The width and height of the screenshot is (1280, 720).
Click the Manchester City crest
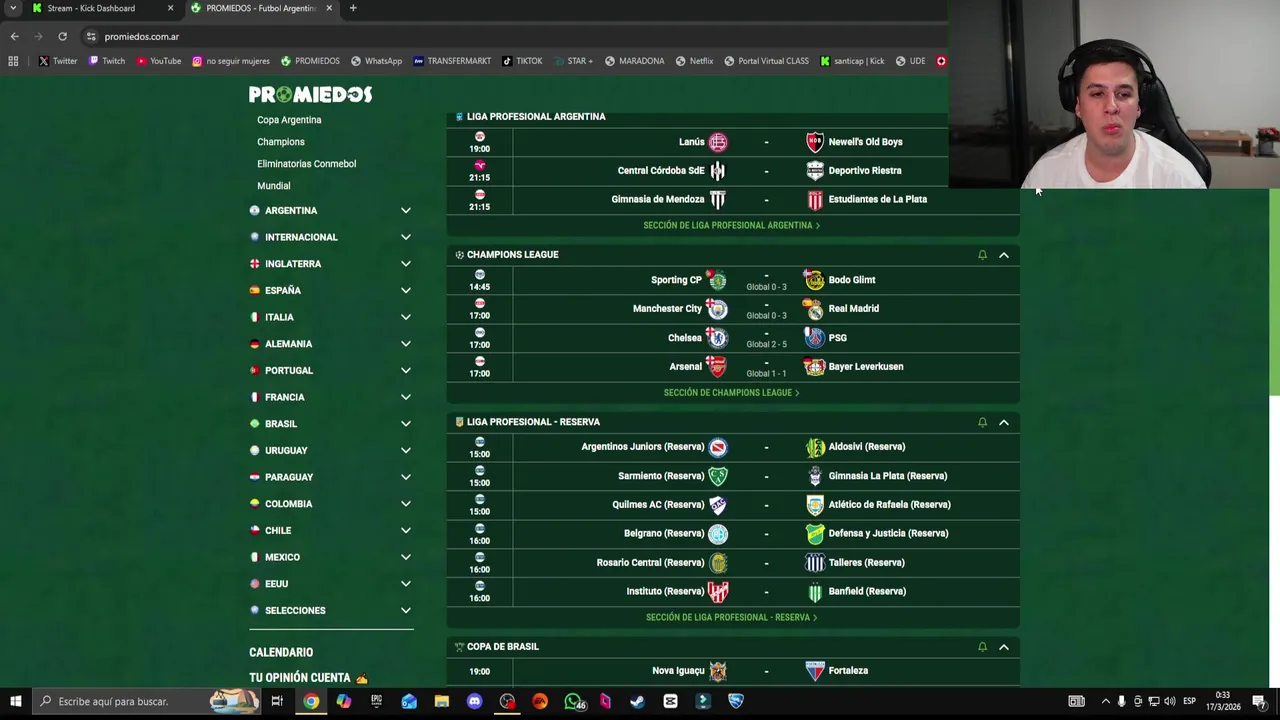pos(717,309)
